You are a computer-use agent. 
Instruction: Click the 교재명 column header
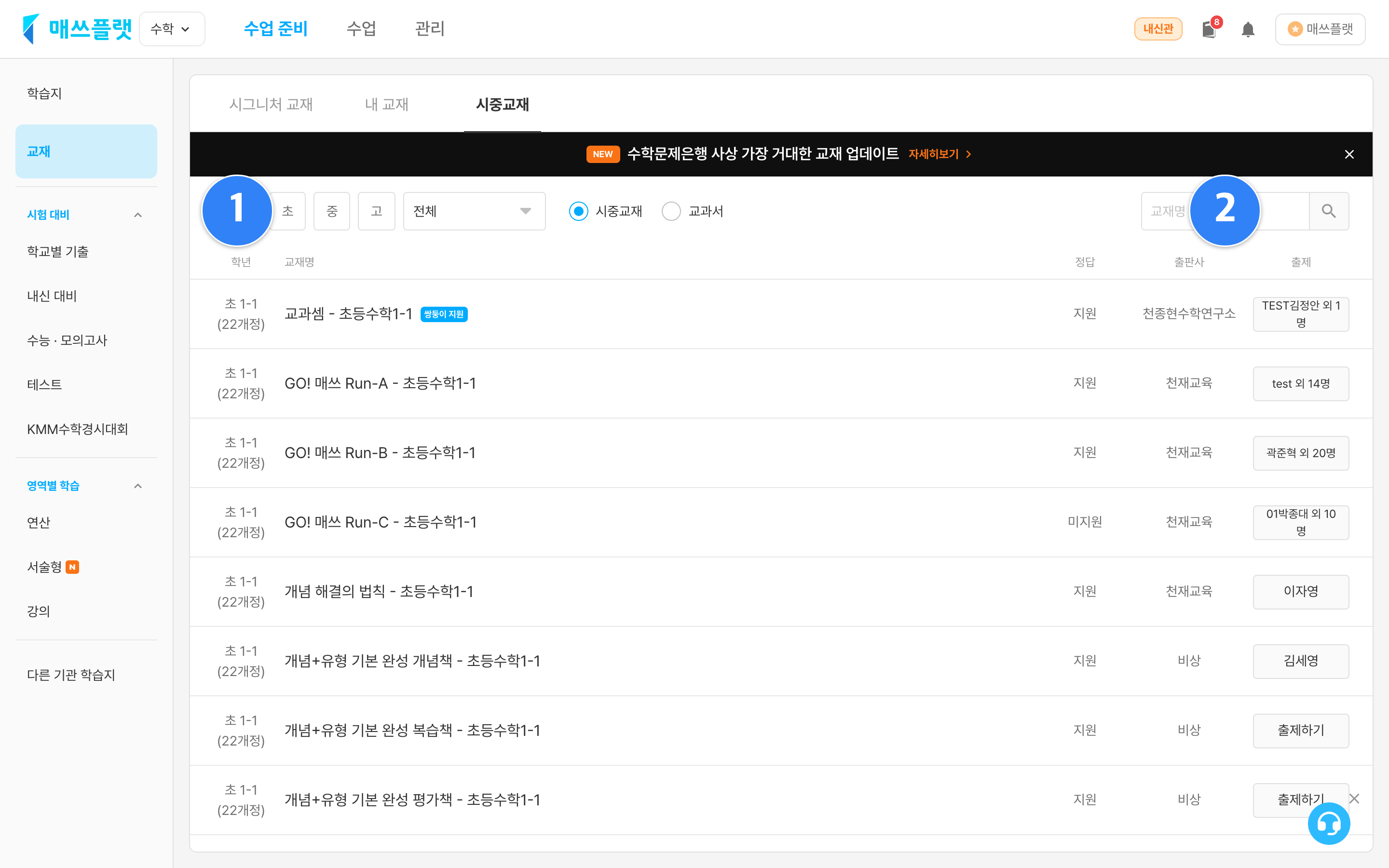tap(299, 262)
